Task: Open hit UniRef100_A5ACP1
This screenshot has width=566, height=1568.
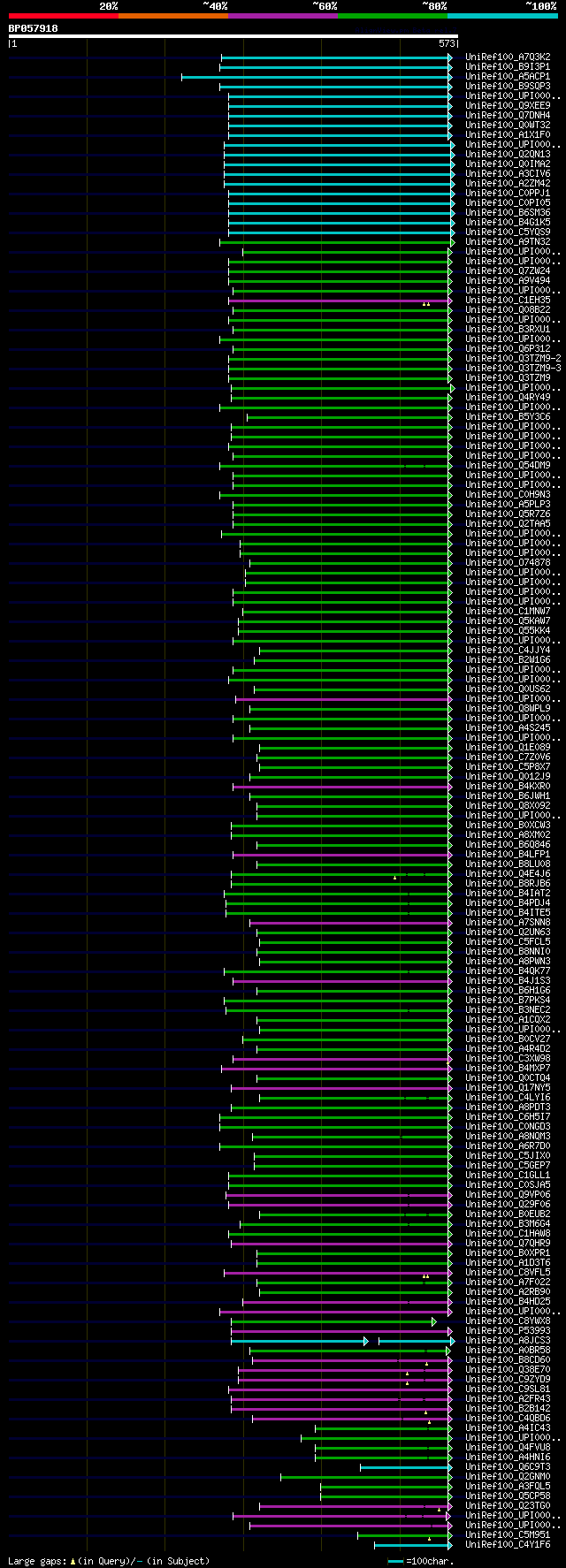Action: [x=508, y=76]
